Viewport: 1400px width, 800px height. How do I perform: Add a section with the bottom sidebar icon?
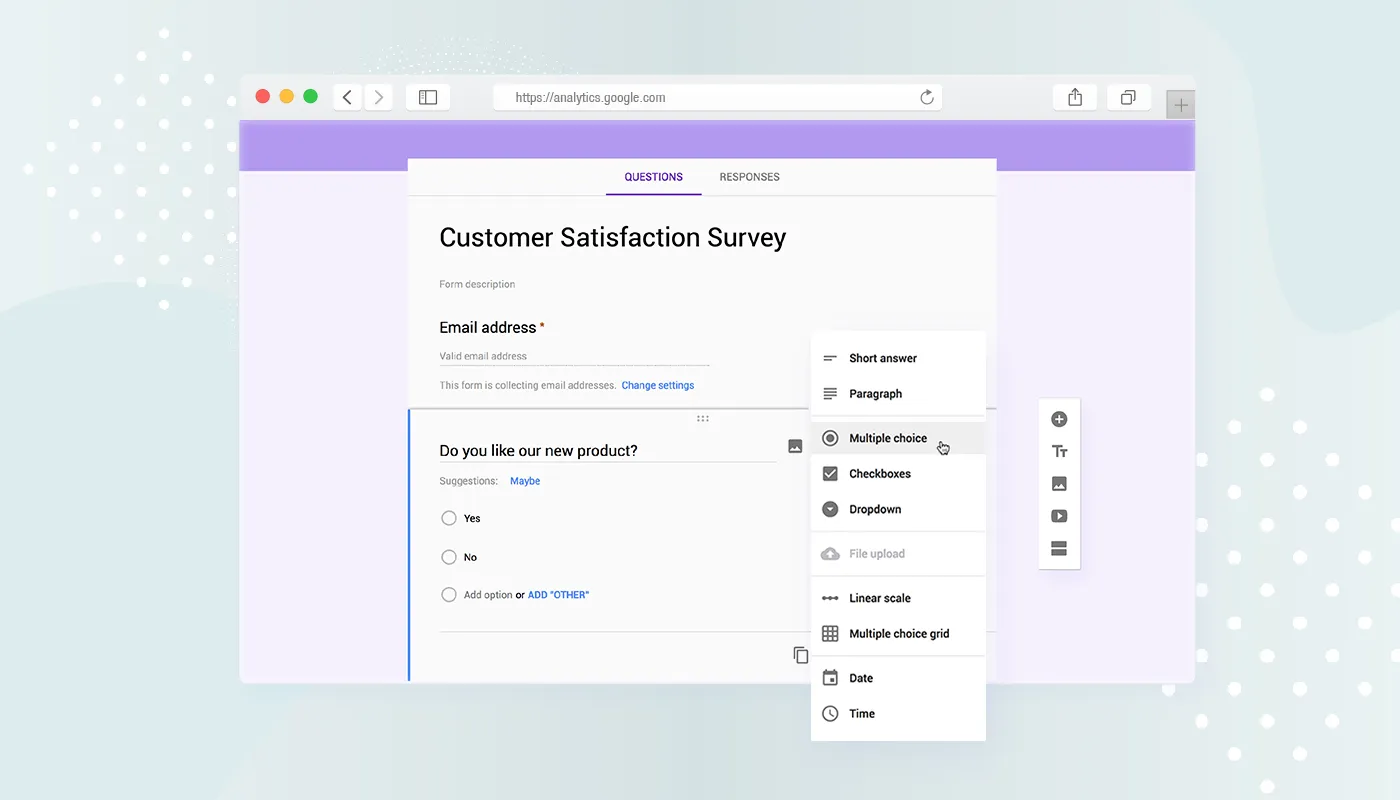coord(1059,548)
